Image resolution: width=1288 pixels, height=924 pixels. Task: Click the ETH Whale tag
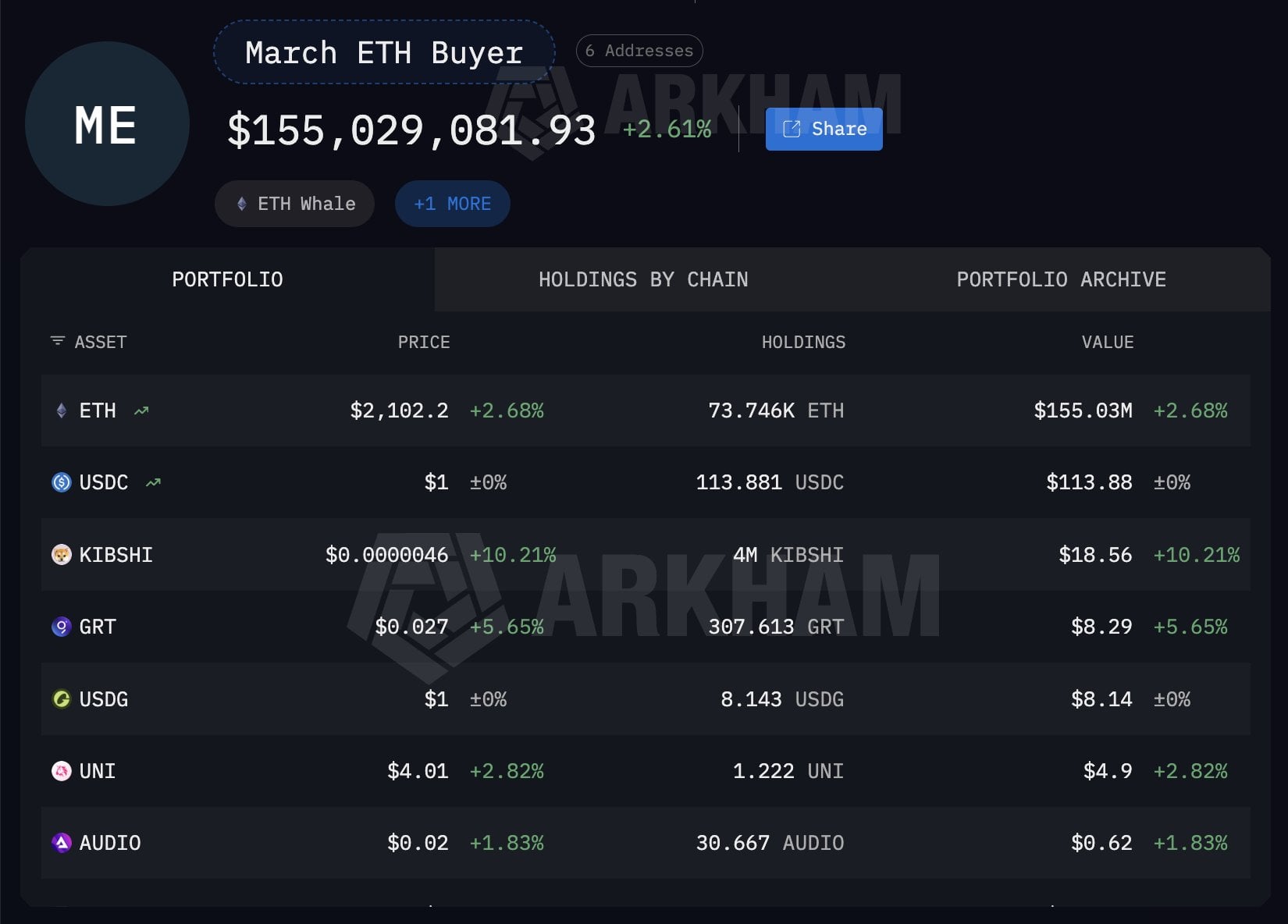[x=294, y=203]
